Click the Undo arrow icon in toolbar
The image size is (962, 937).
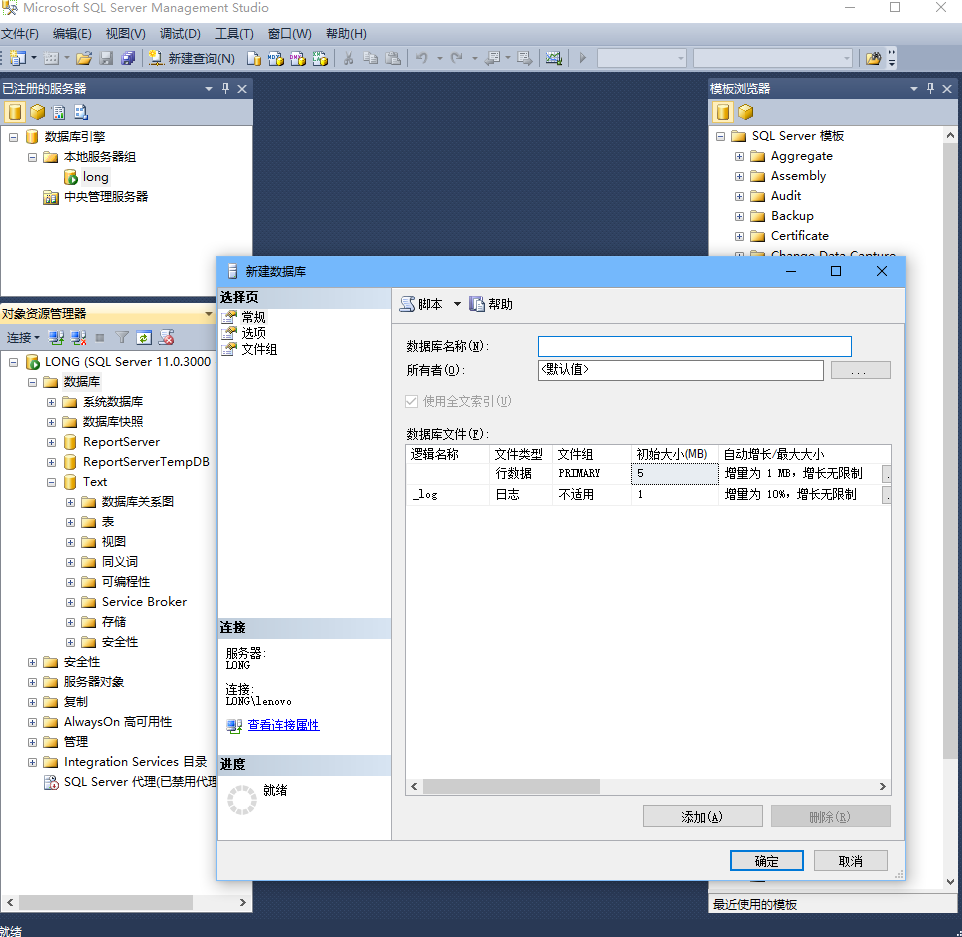(421, 58)
